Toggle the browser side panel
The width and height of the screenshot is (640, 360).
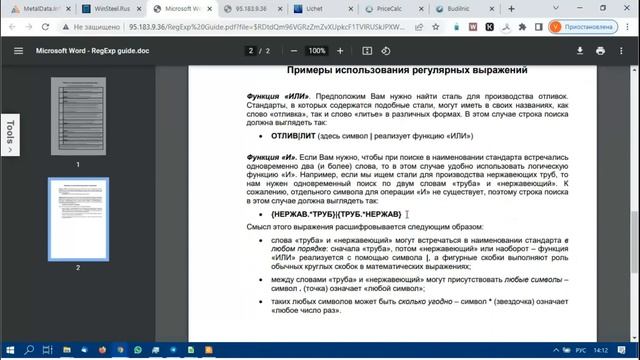point(538,27)
